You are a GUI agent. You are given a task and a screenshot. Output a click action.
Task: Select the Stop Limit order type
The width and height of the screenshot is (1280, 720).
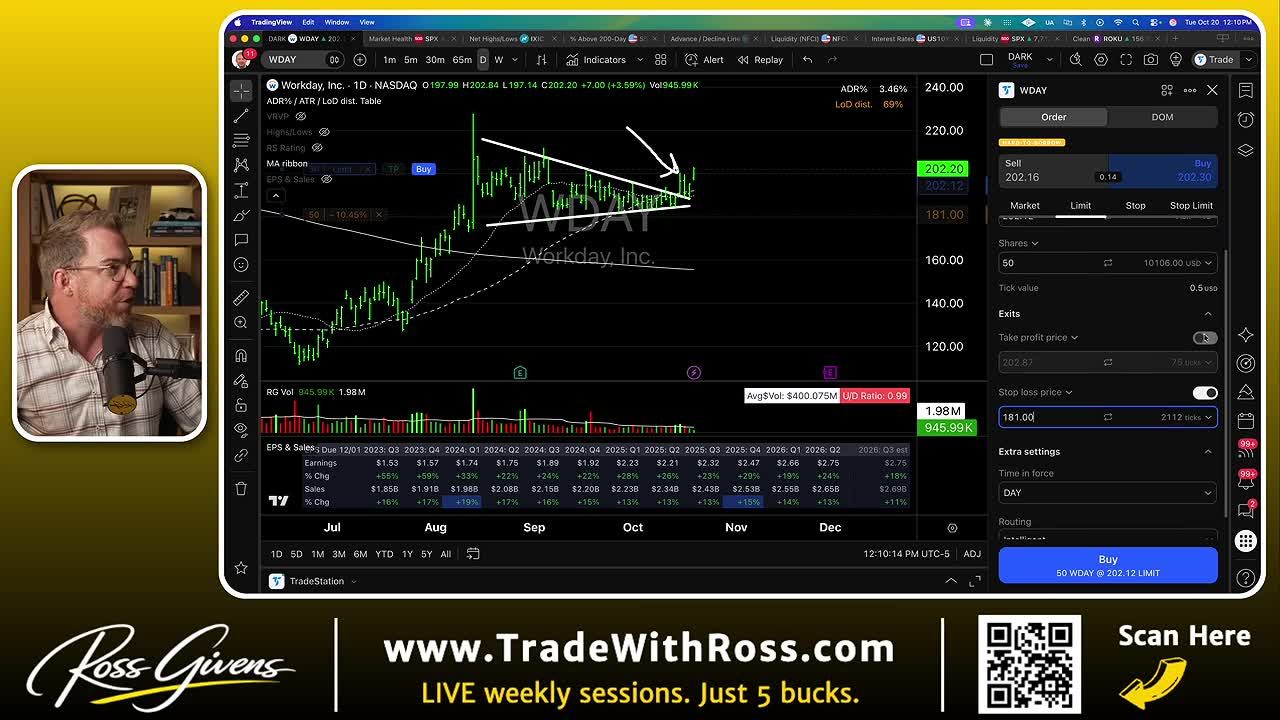coord(1191,206)
